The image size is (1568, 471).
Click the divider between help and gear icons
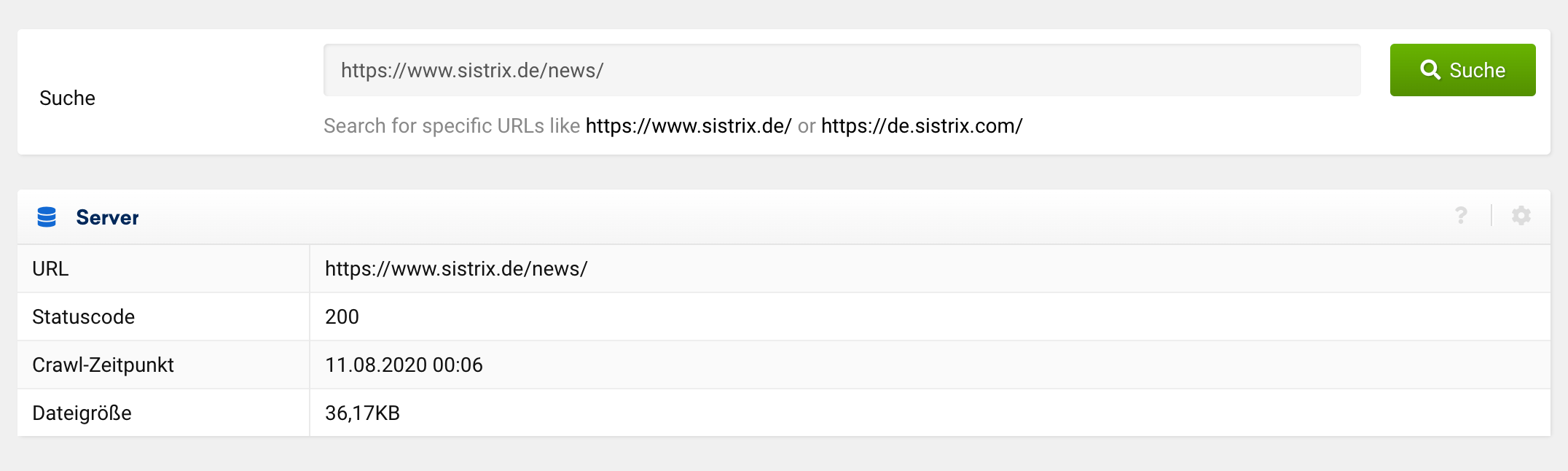[1491, 216]
